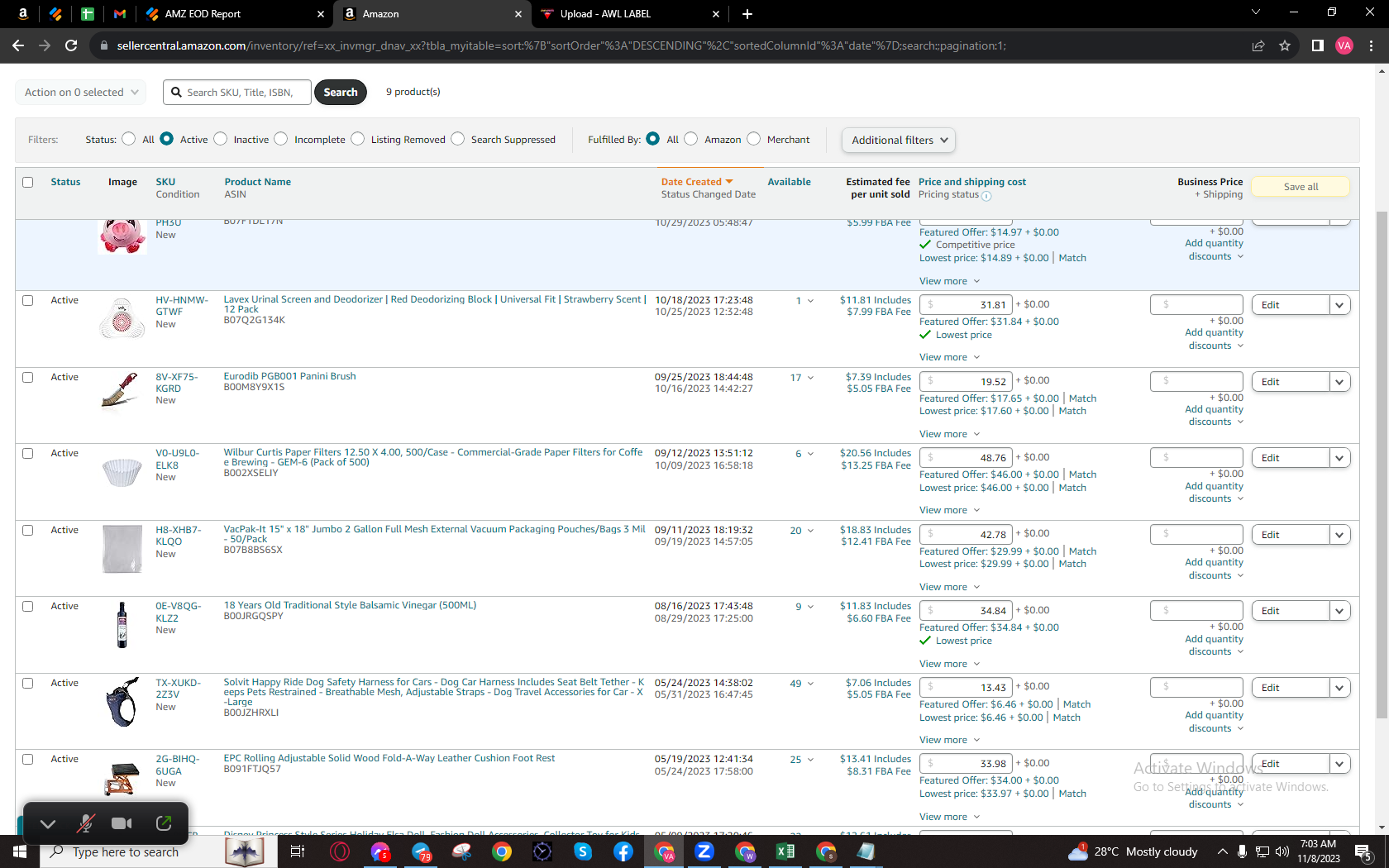This screenshot has width=1389, height=868.
Task: Open the pinned green spreadsheet tab
Action: [x=88, y=13]
